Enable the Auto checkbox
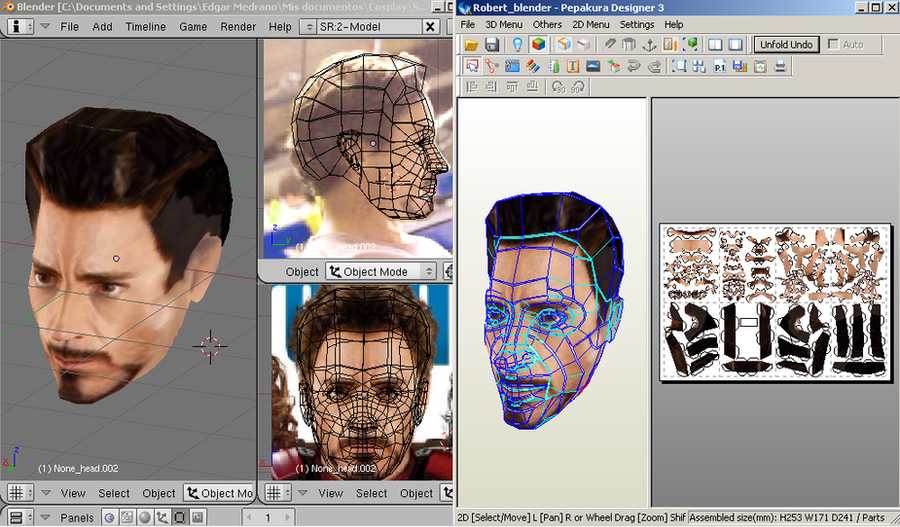The width and height of the screenshot is (900, 527). pyautogui.click(x=833, y=44)
